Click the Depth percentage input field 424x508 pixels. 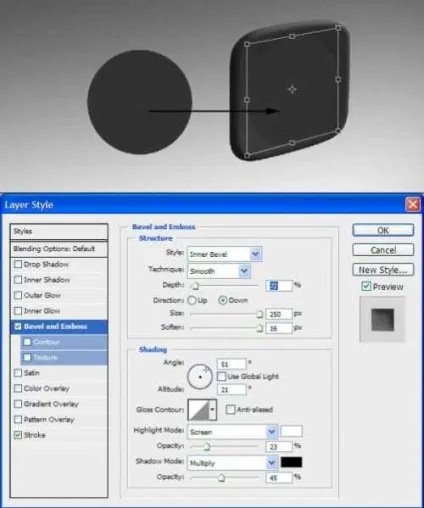(279, 286)
